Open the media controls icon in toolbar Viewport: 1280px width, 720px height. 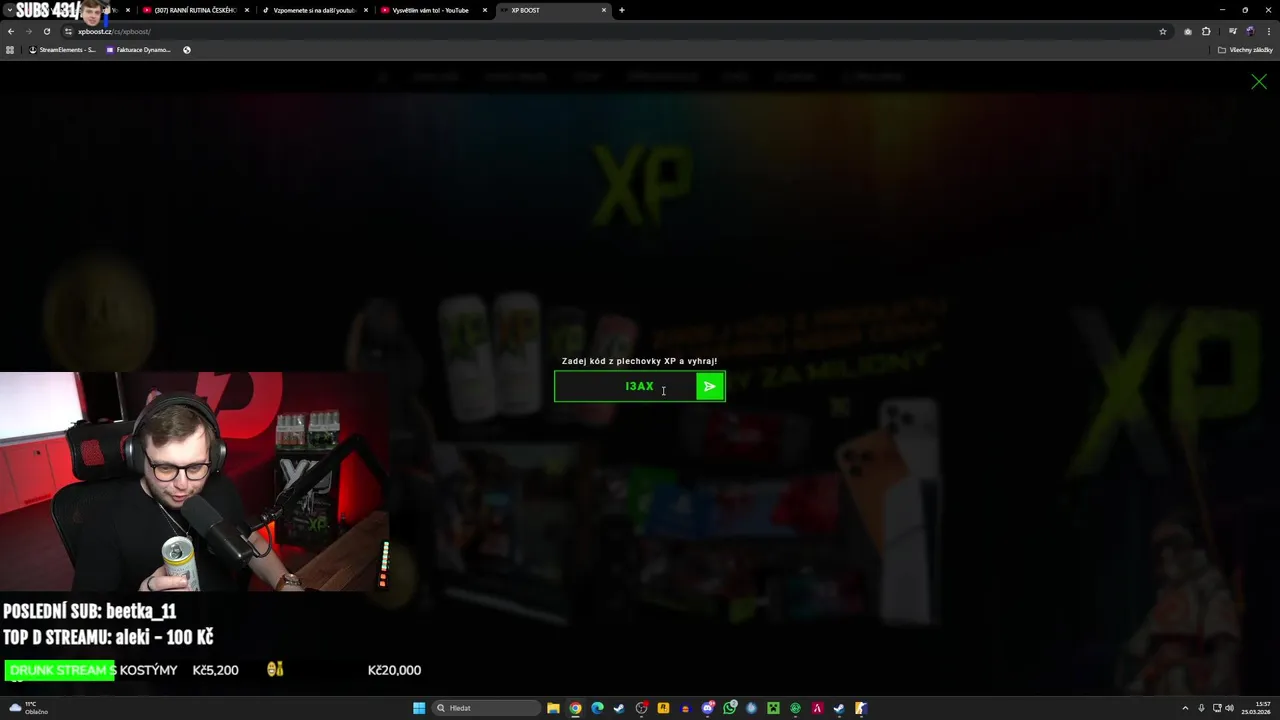1232,31
